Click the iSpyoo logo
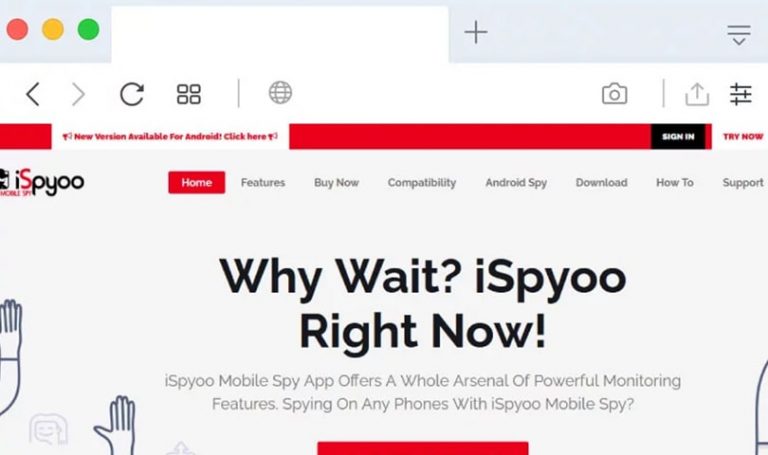 42,183
